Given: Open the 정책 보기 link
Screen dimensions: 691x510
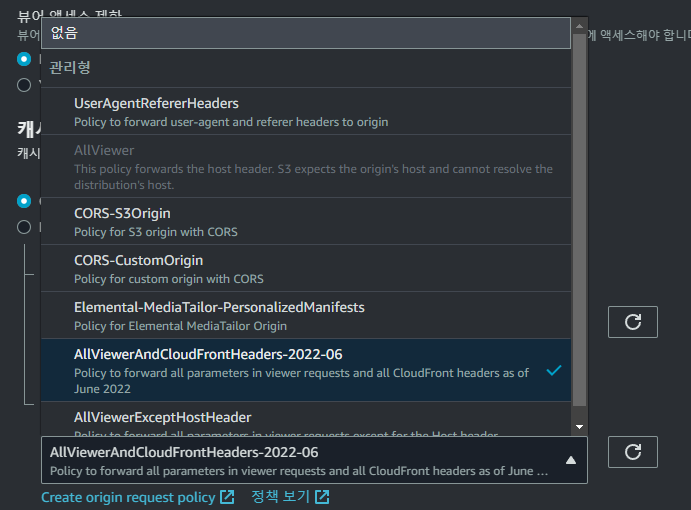Looking at the screenshot, I should (x=281, y=497).
